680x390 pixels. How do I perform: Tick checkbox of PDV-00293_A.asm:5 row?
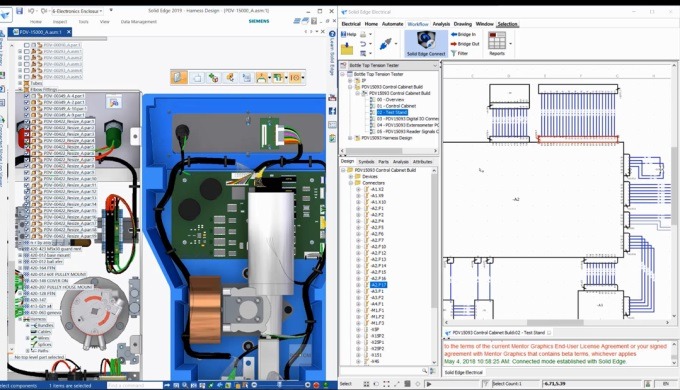(x=27, y=77)
